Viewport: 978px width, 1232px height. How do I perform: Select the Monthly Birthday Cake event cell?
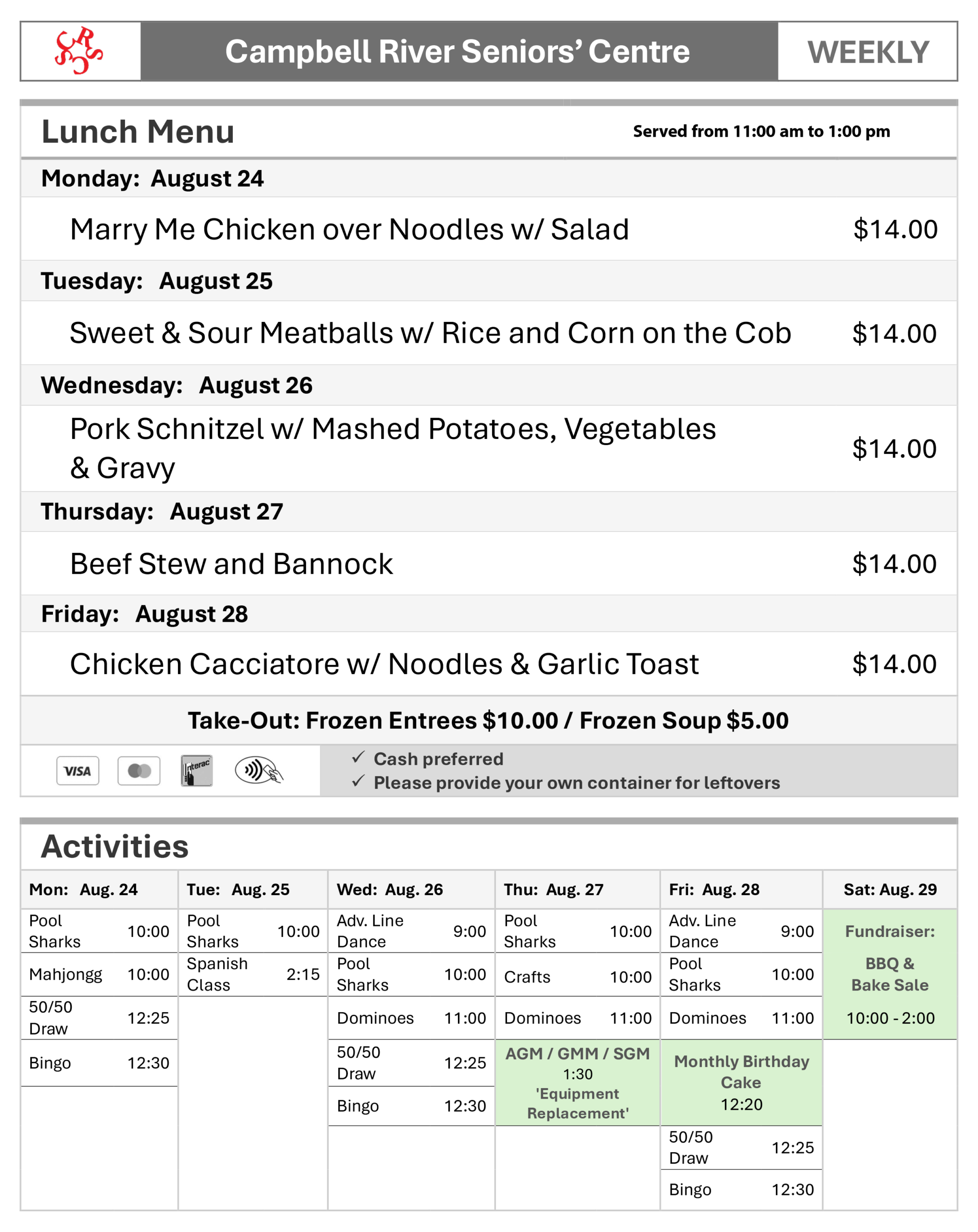[741, 1083]
